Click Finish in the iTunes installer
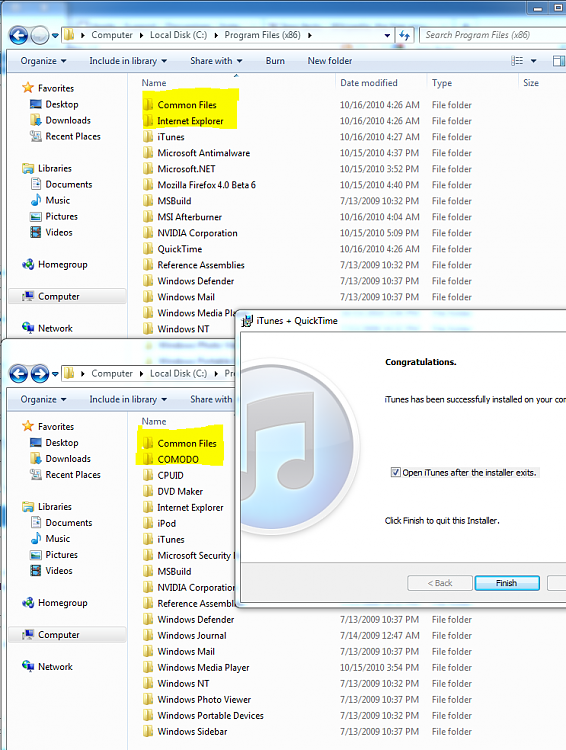The width and height of the screenshot is (566, 750). [x=507, y=583]
